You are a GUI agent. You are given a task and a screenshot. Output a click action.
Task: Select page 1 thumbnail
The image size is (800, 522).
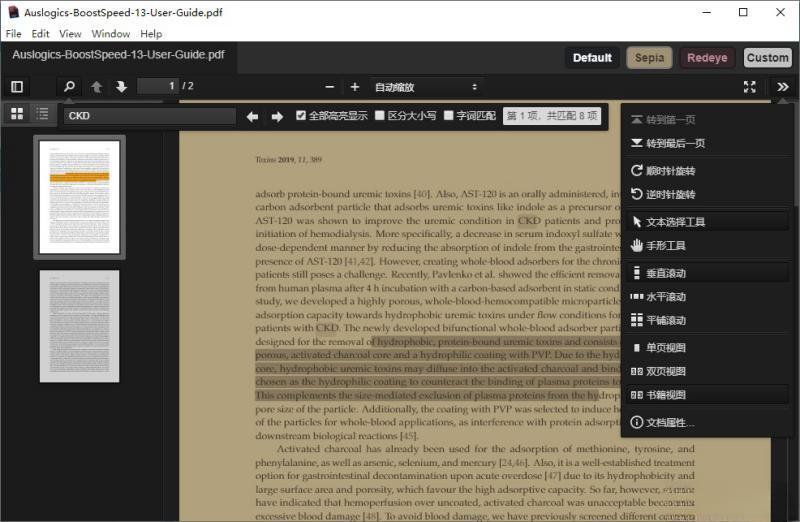click(x=79, y=197)
